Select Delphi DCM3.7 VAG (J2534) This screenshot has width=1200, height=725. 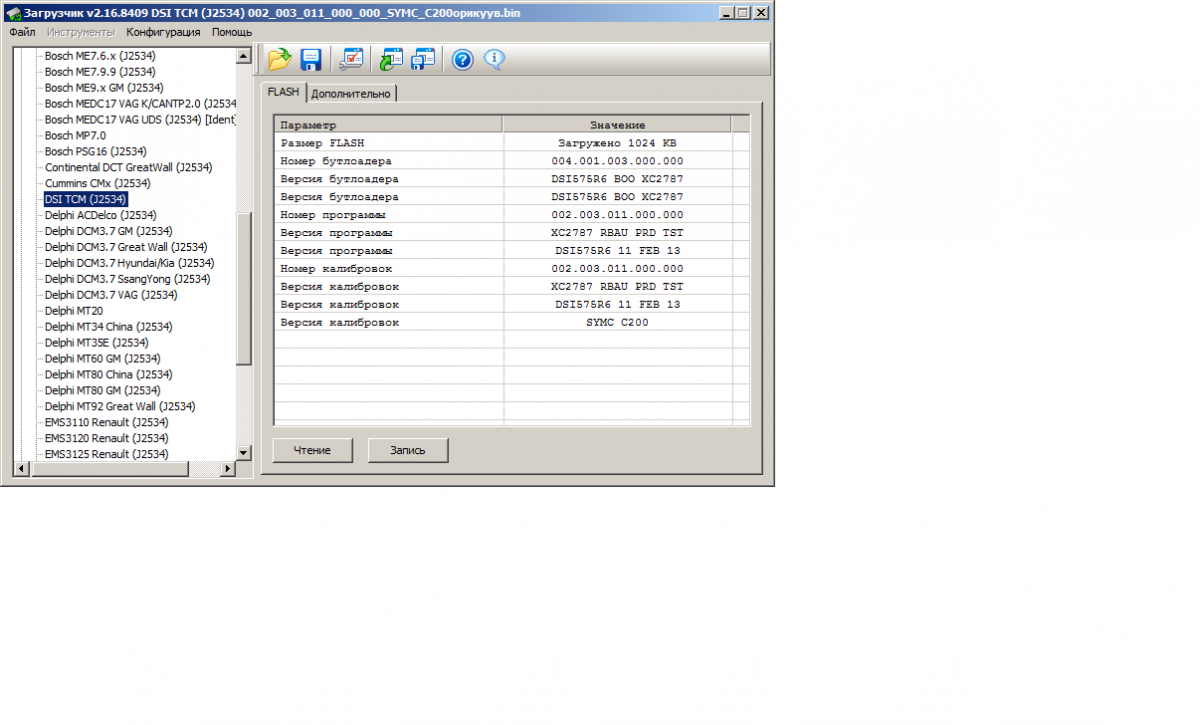pyautogui.click(x=111, y=295)
